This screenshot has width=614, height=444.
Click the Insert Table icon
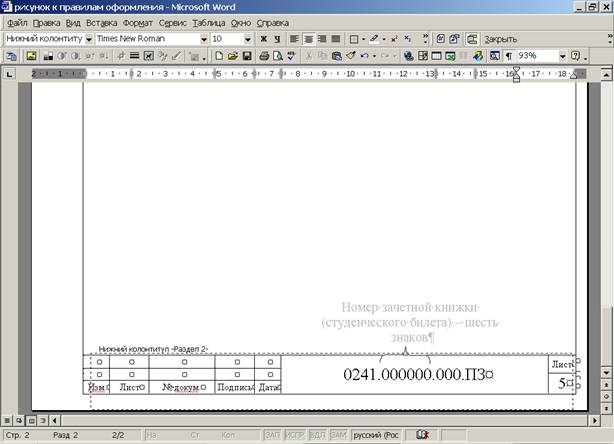436,56
